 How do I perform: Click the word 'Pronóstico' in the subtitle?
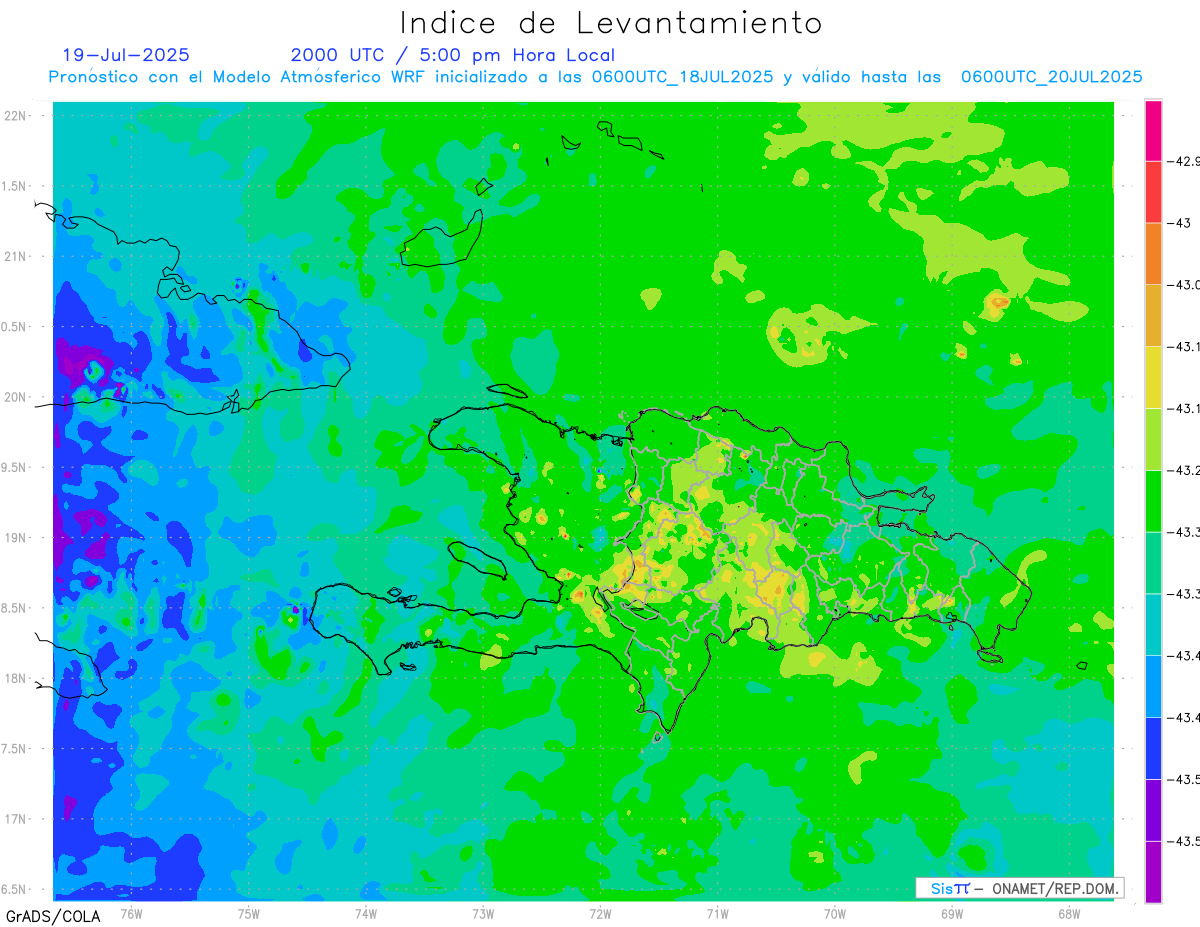(96, 77)
